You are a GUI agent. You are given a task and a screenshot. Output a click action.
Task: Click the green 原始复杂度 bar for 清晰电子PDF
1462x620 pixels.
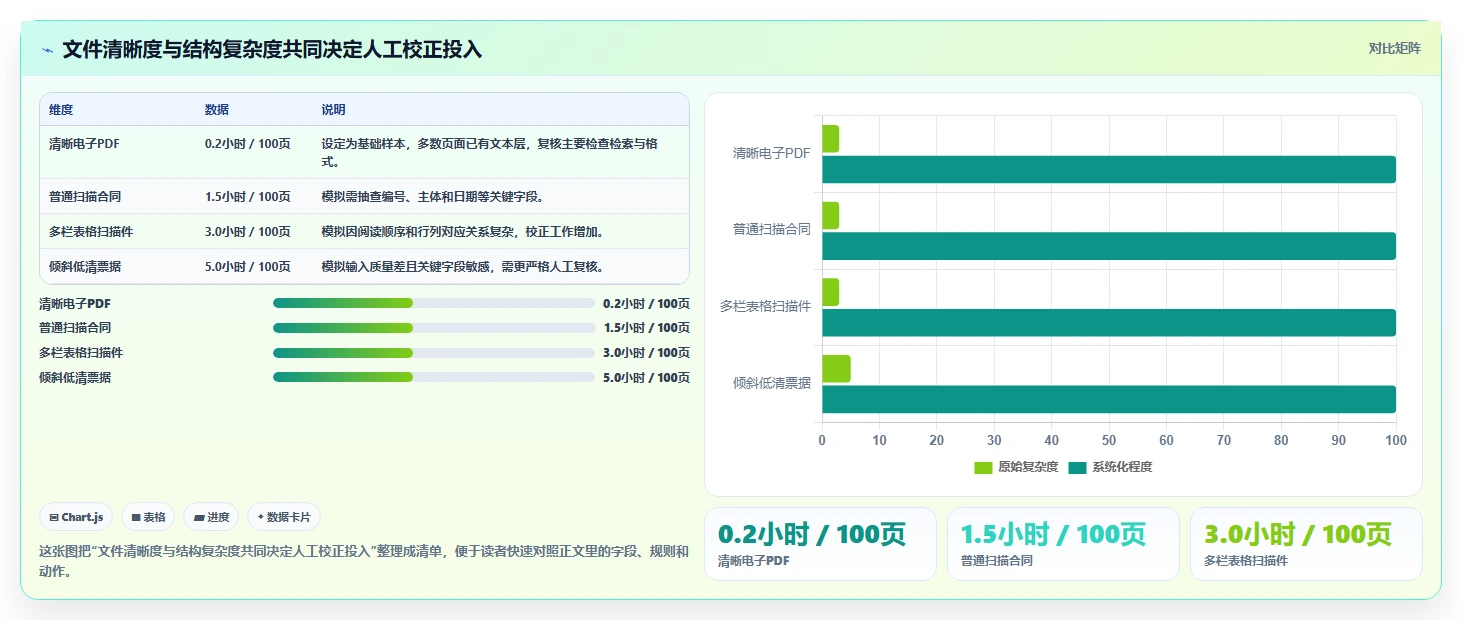point(831,139)
